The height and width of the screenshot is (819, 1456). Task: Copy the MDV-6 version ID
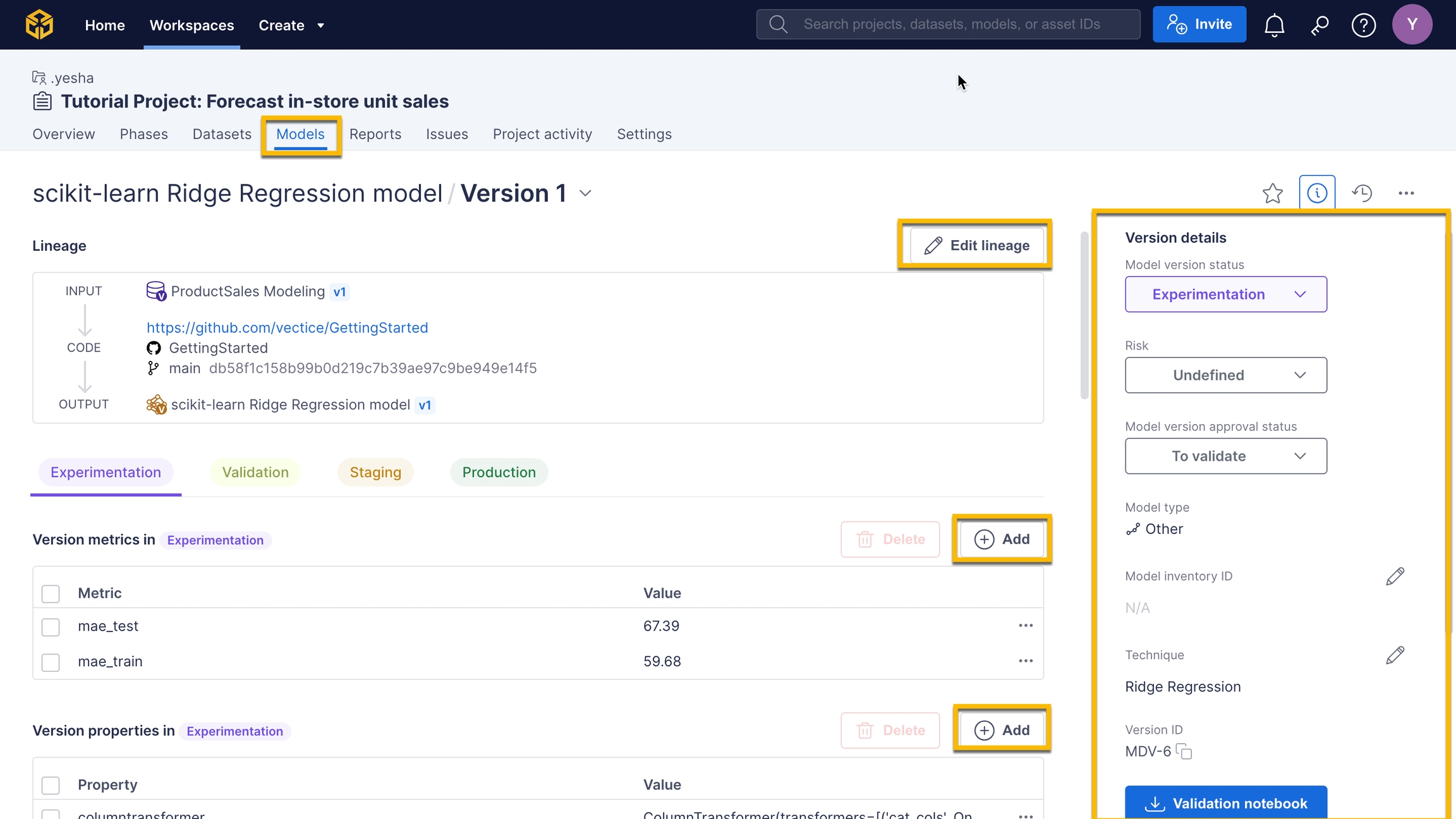(x=1184, y=751)
